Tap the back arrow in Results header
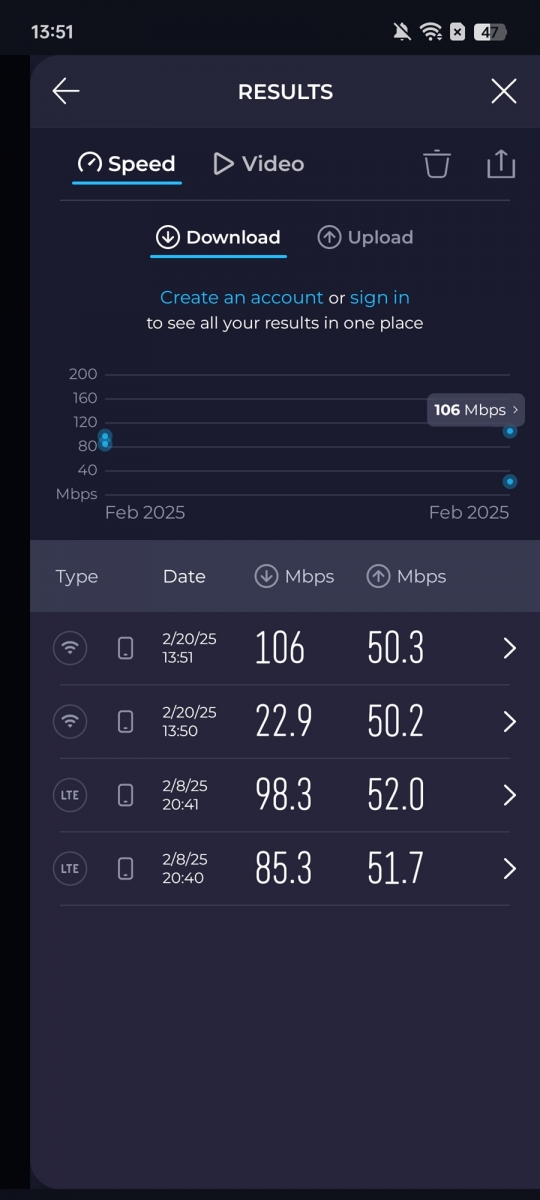540x1200 pixels. click(x=66, y=92)
